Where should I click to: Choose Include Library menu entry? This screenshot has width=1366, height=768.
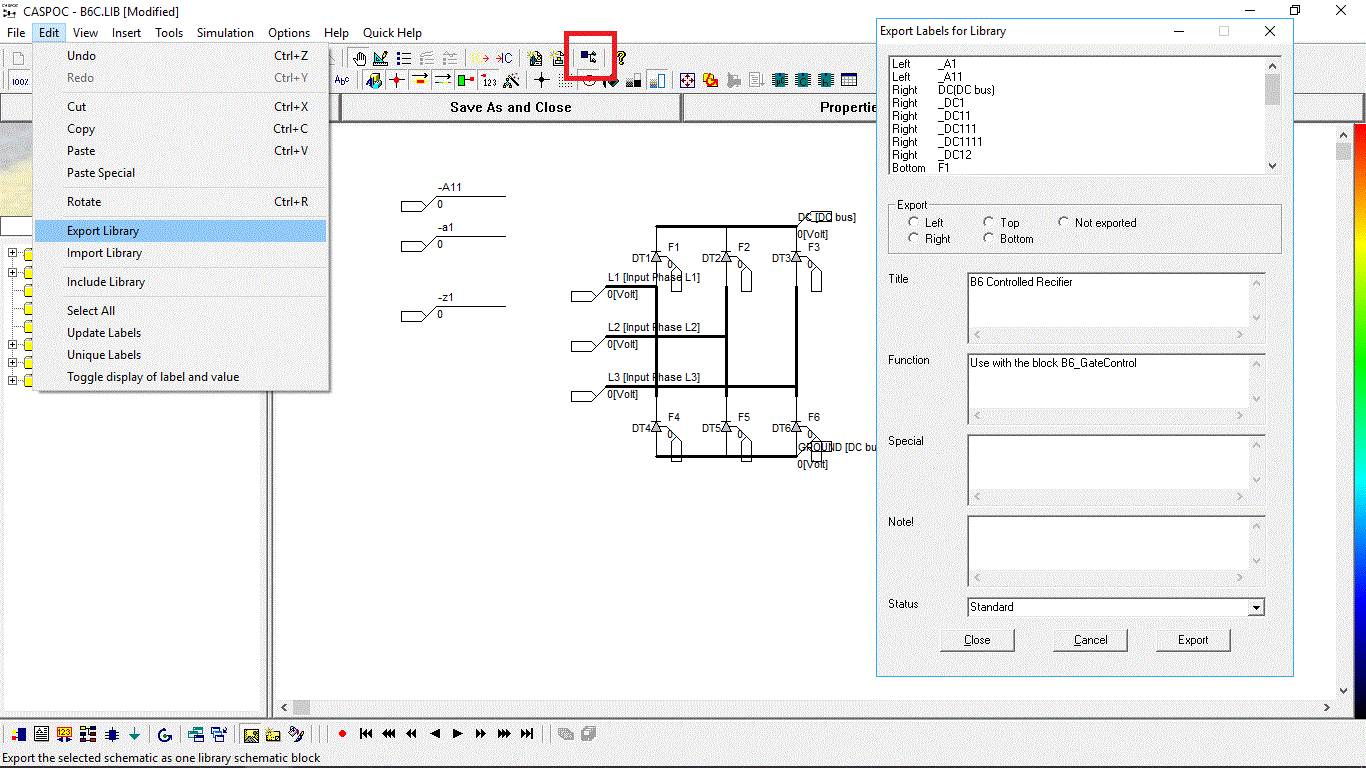181,282
